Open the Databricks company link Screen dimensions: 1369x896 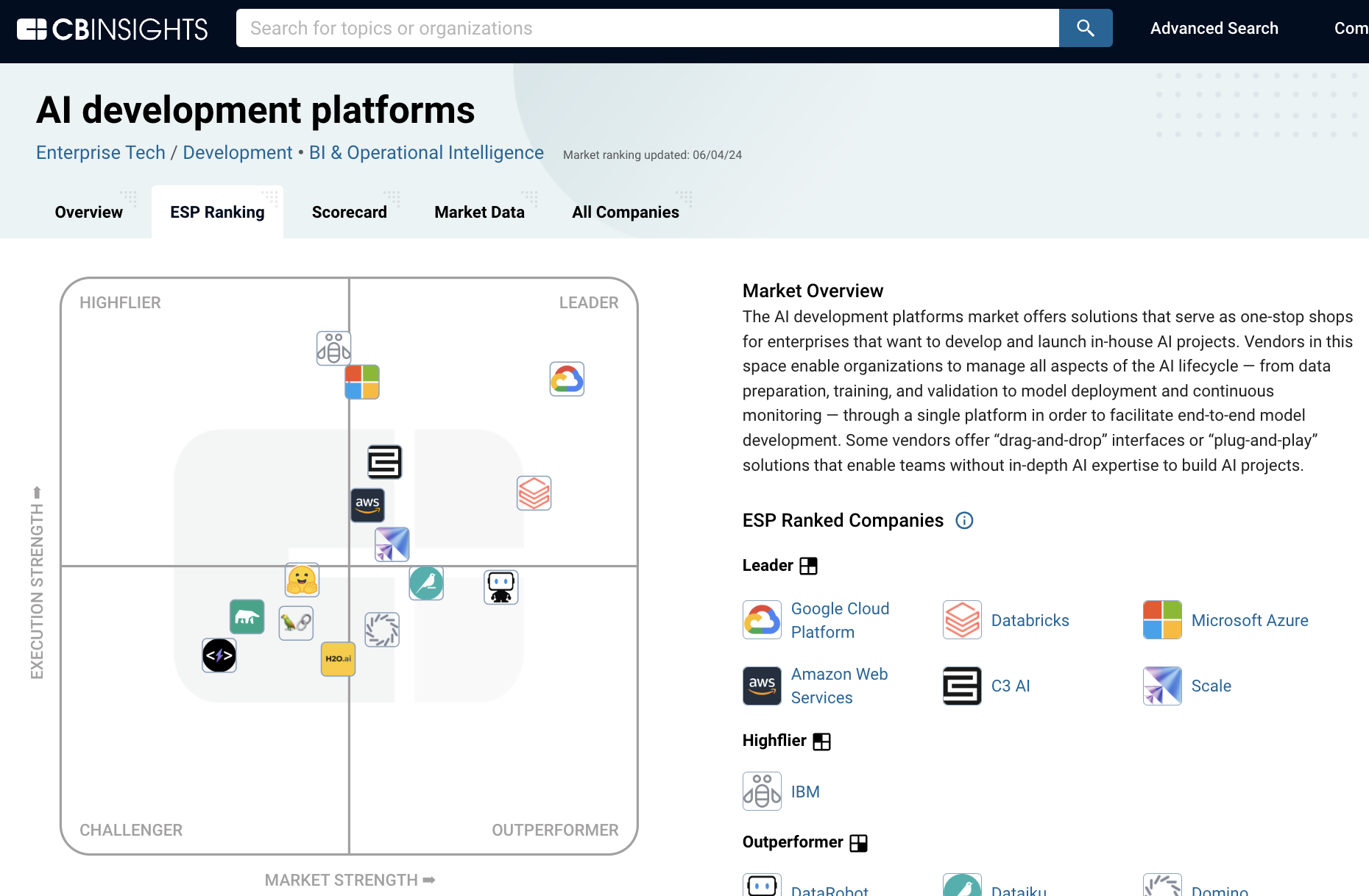tap(1030, 620)
